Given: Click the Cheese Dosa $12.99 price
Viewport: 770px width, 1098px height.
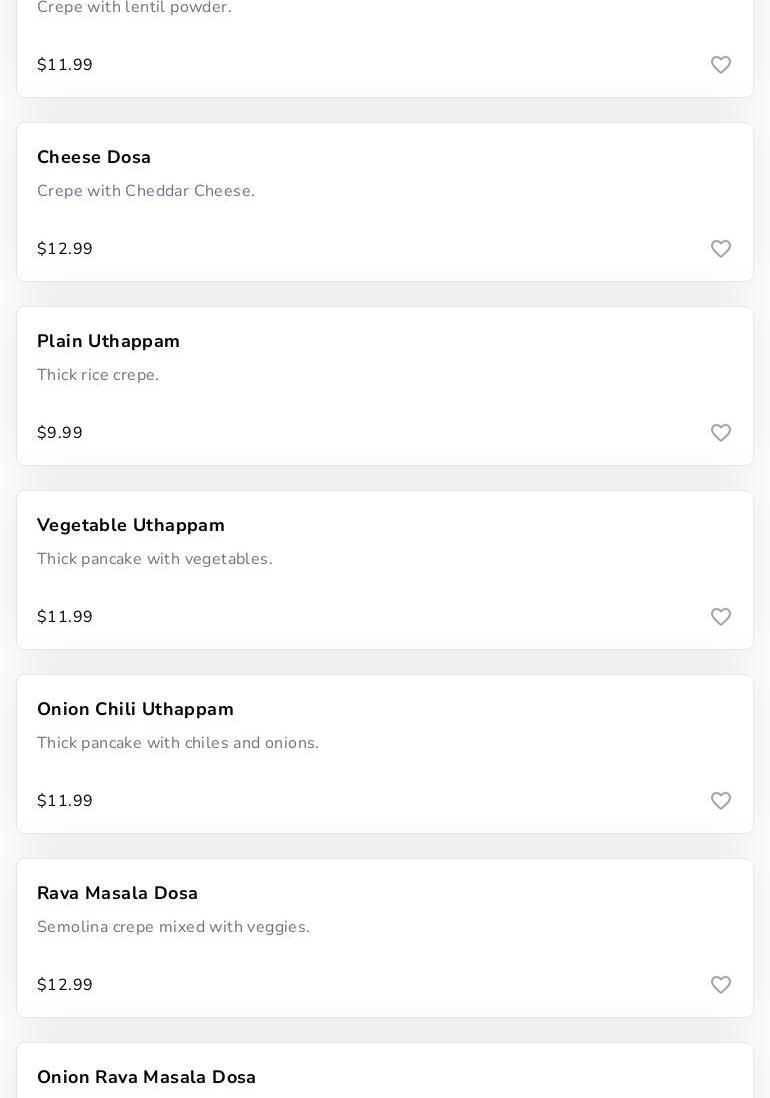Looking at the screenshot, I should pyautogui.click(x=65, y=249).
